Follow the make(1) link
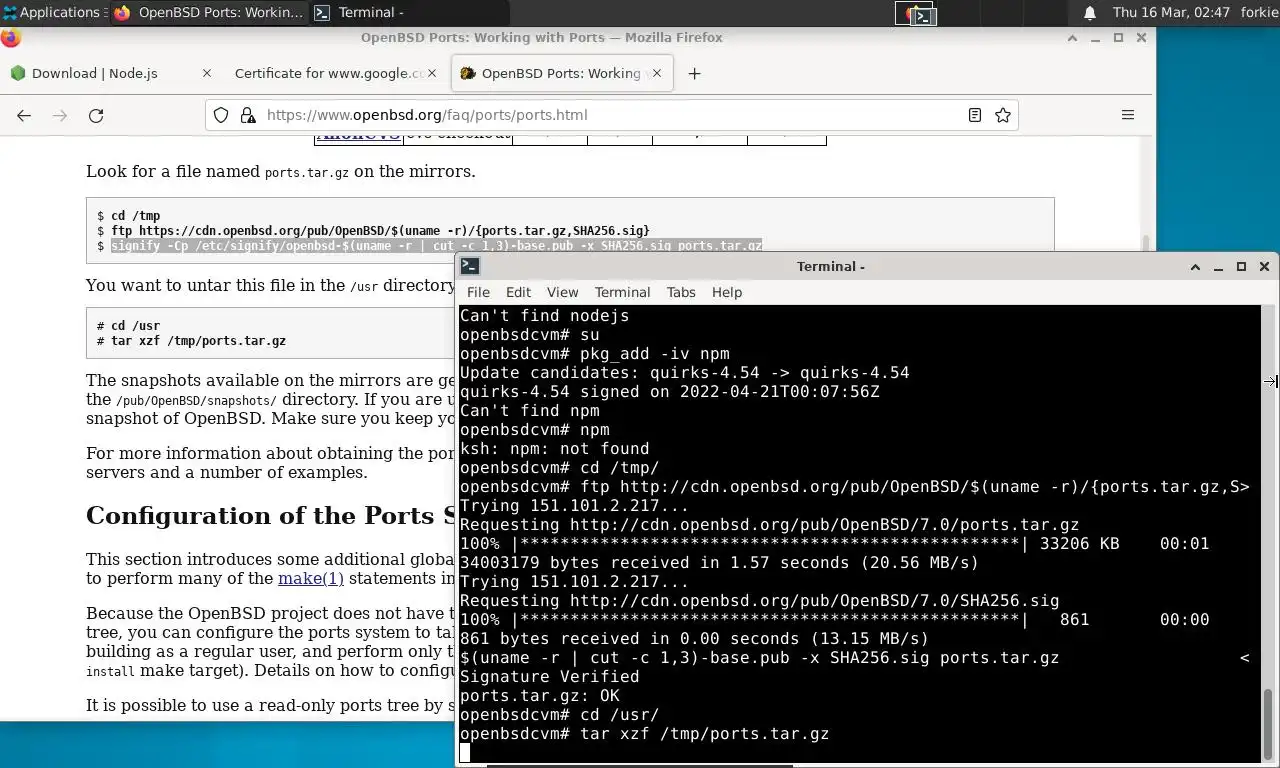Viewport: 1280px width, 768px height. (310, 578)
